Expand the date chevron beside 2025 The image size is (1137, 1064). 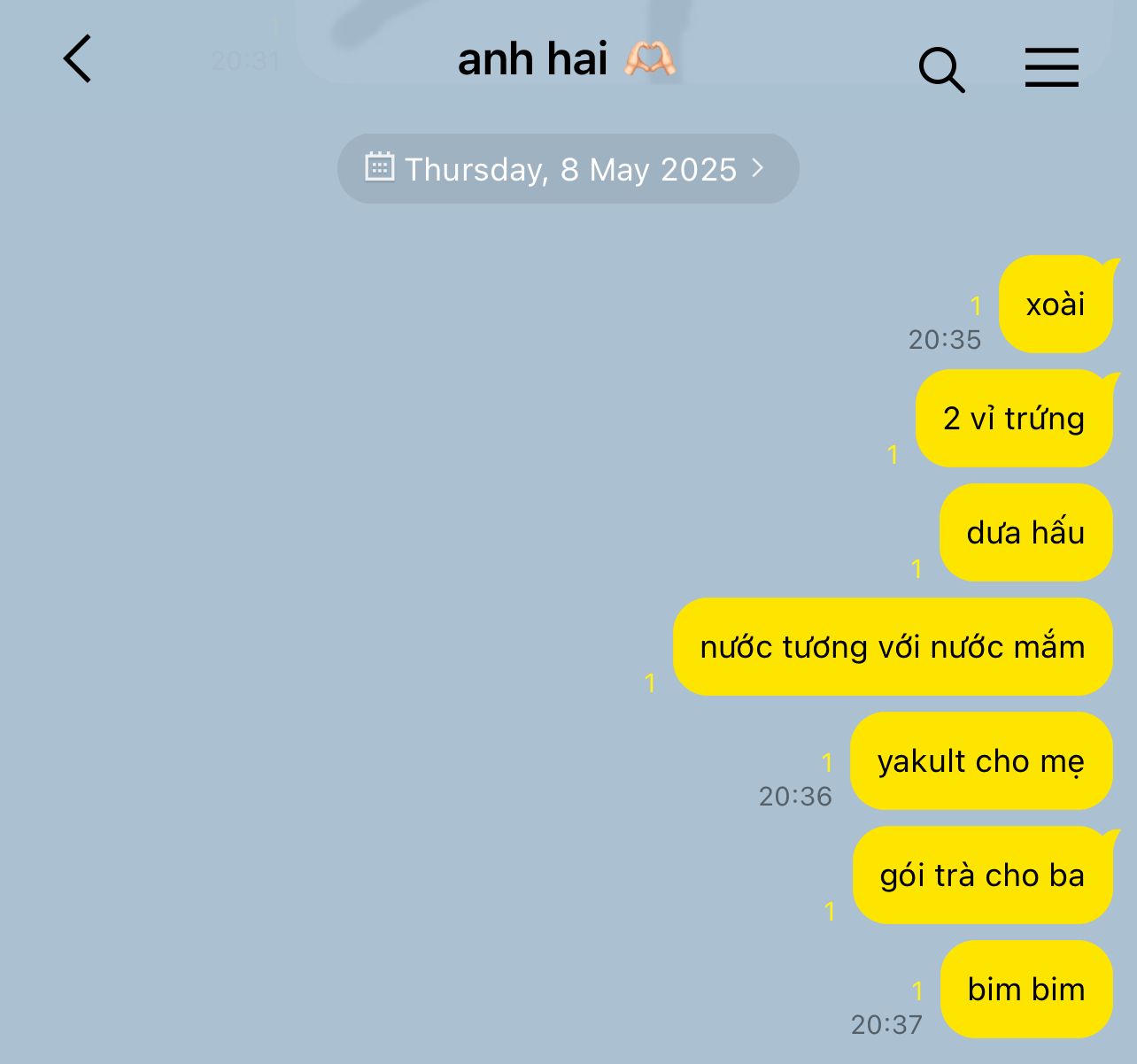click(757, 167)
